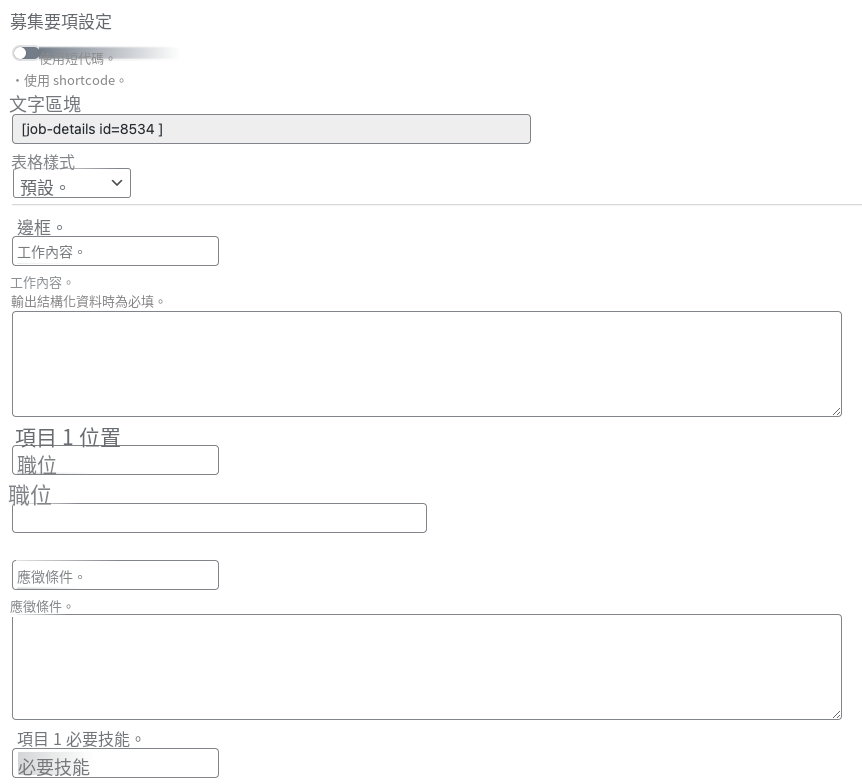The width and height of the screenshot is (862, 784).
Task: Click the 工作內容 label input under 邊框
Action: click(x=115, y=251)
